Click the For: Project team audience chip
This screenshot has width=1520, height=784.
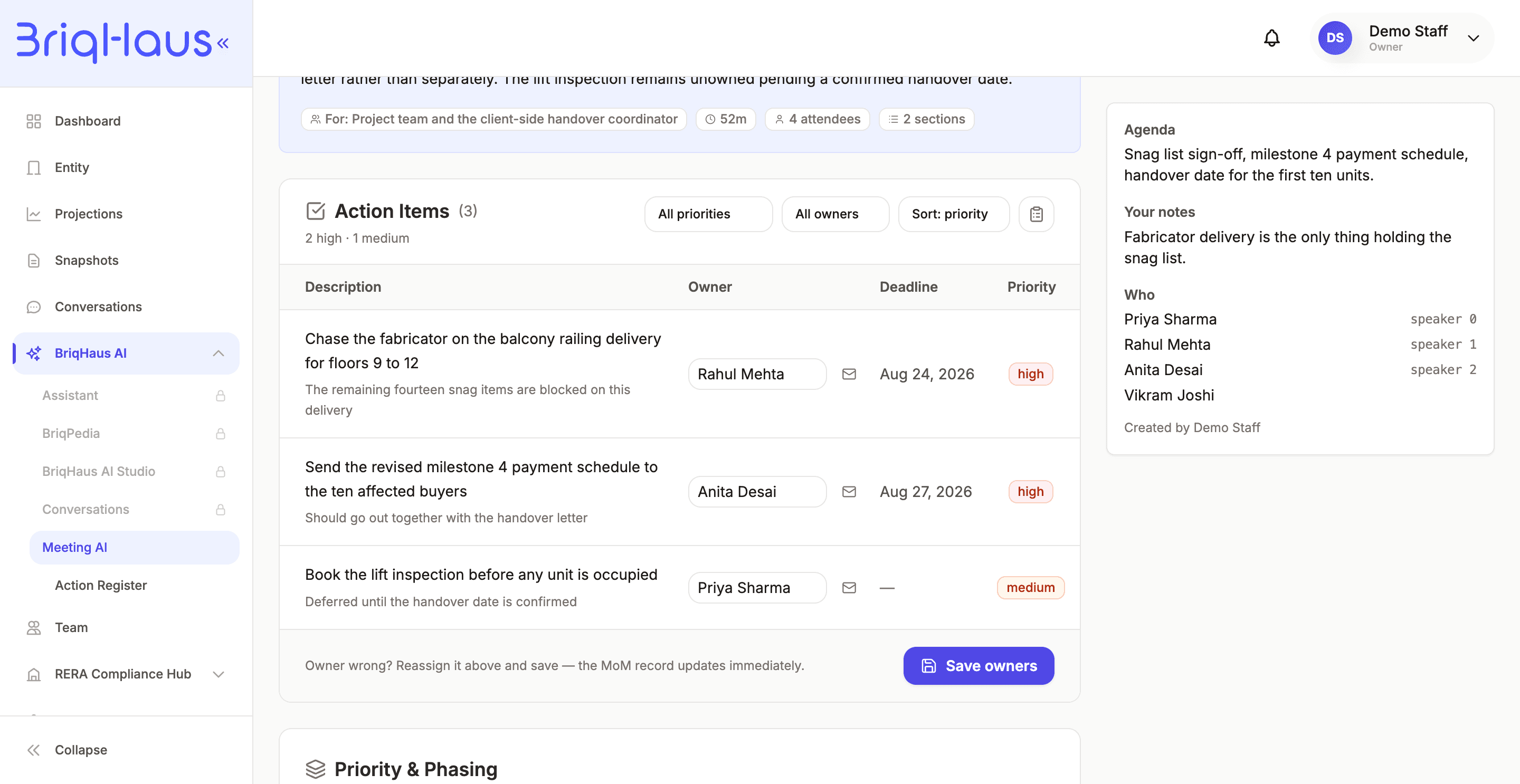tap(493, 119)
